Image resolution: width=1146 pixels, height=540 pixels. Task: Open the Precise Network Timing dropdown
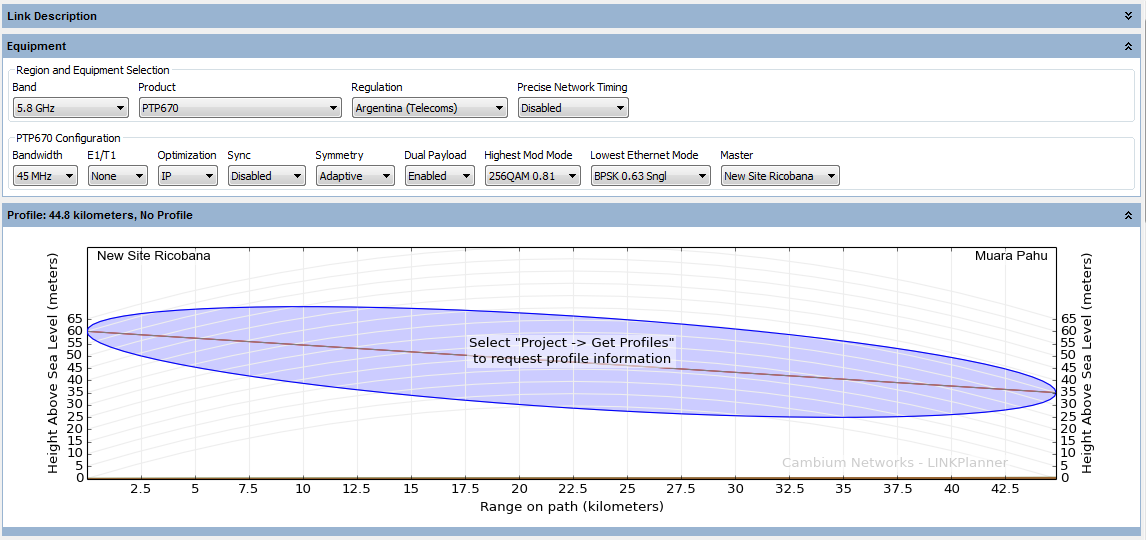click(573, 108)
